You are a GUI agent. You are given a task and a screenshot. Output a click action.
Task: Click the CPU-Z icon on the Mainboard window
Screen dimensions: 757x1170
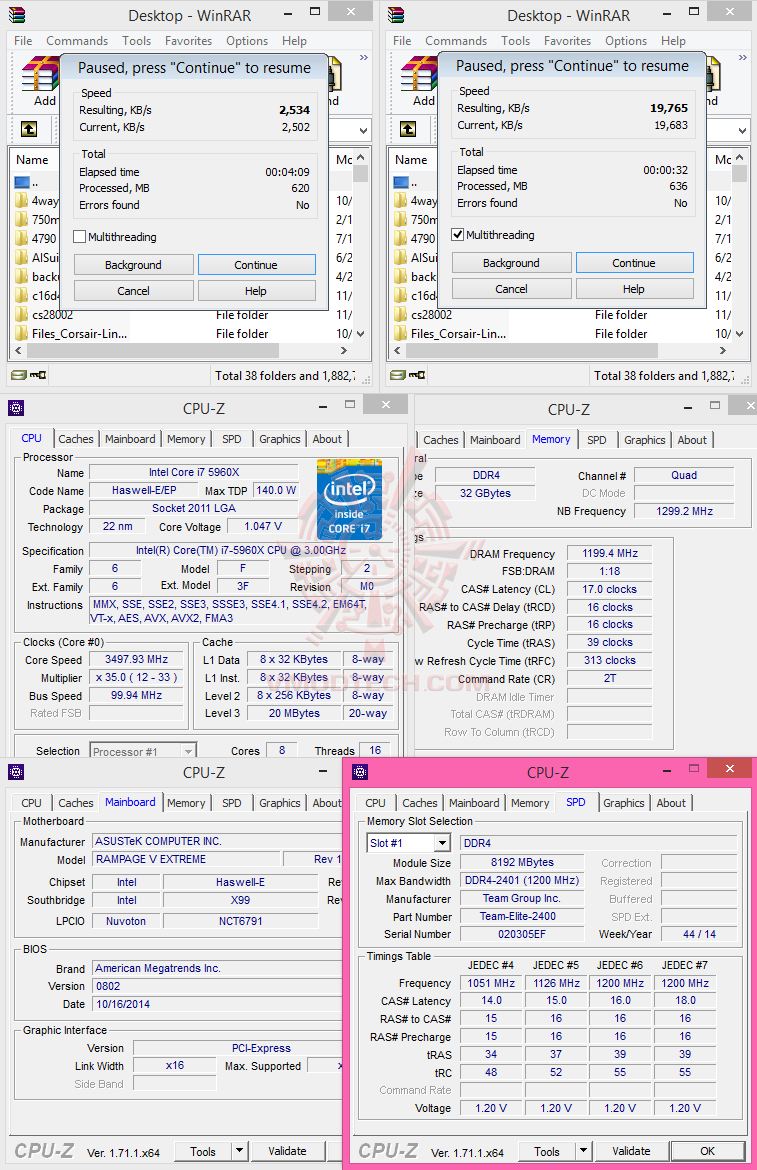[16, 772]
